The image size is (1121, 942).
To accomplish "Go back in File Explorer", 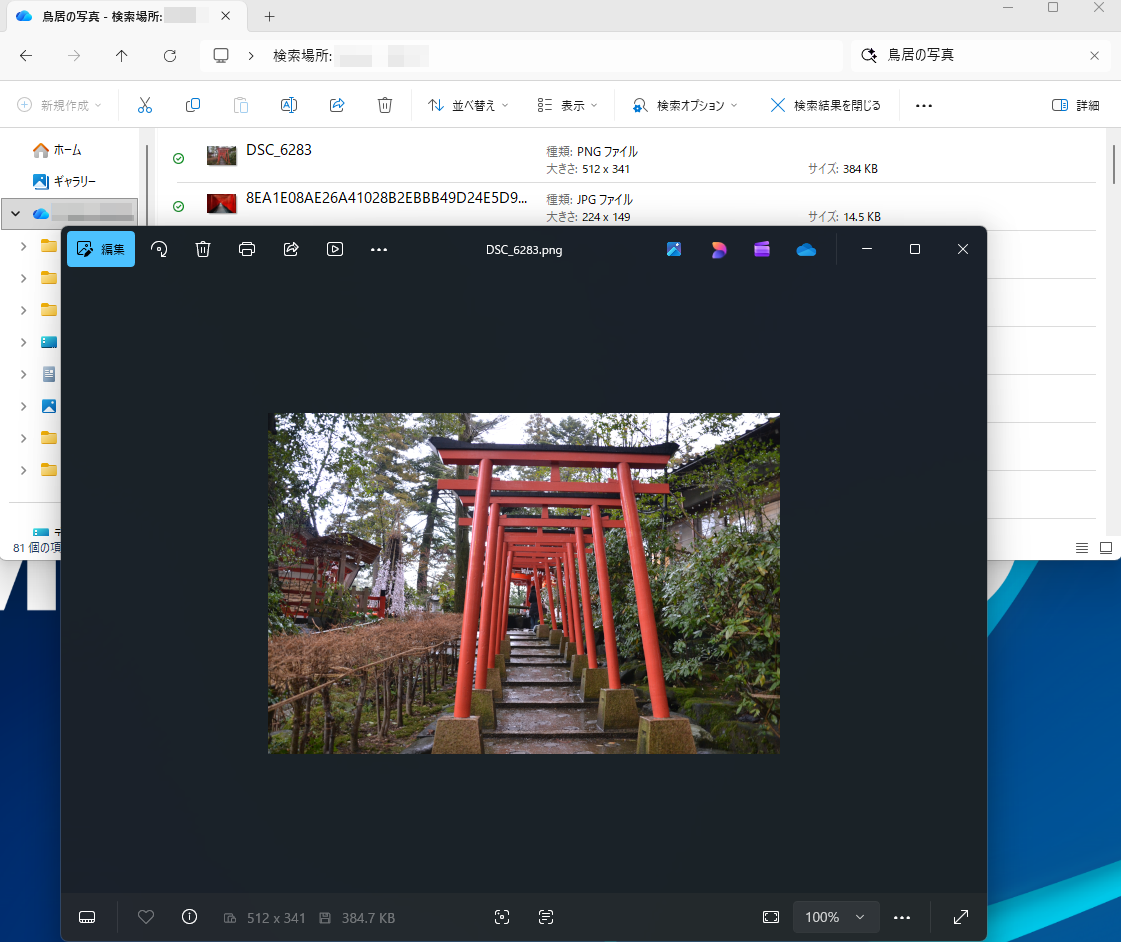I will [x=26, y=56].
